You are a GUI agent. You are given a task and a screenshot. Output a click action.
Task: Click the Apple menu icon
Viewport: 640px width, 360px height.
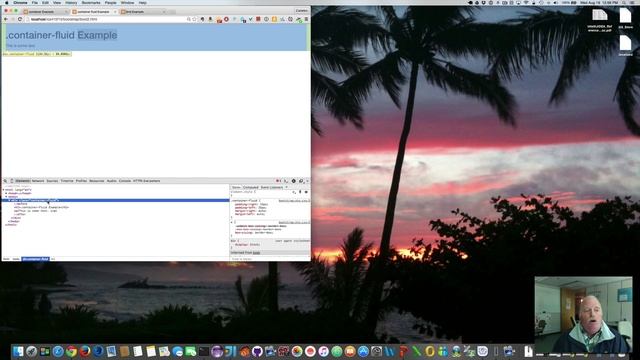point(6,2)
